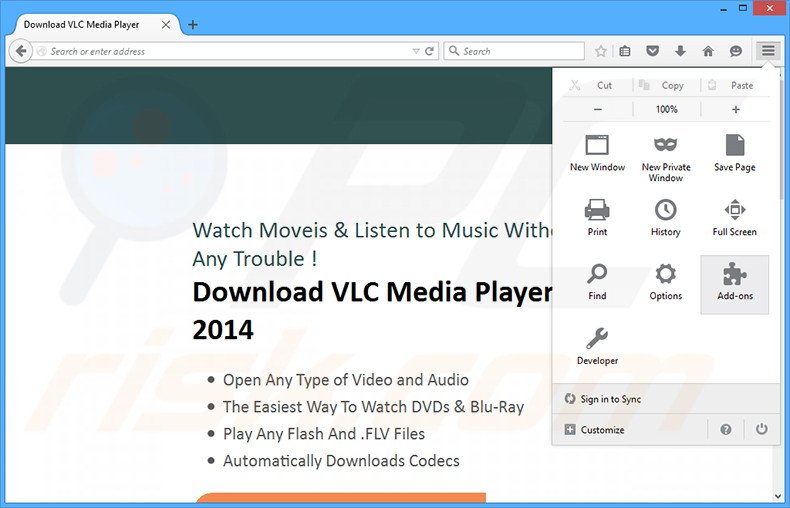Image resolution: width=790 pixels, height=508 pixels.
Task: Bookmark this page with the star
Action: click(x=601, y=51)
